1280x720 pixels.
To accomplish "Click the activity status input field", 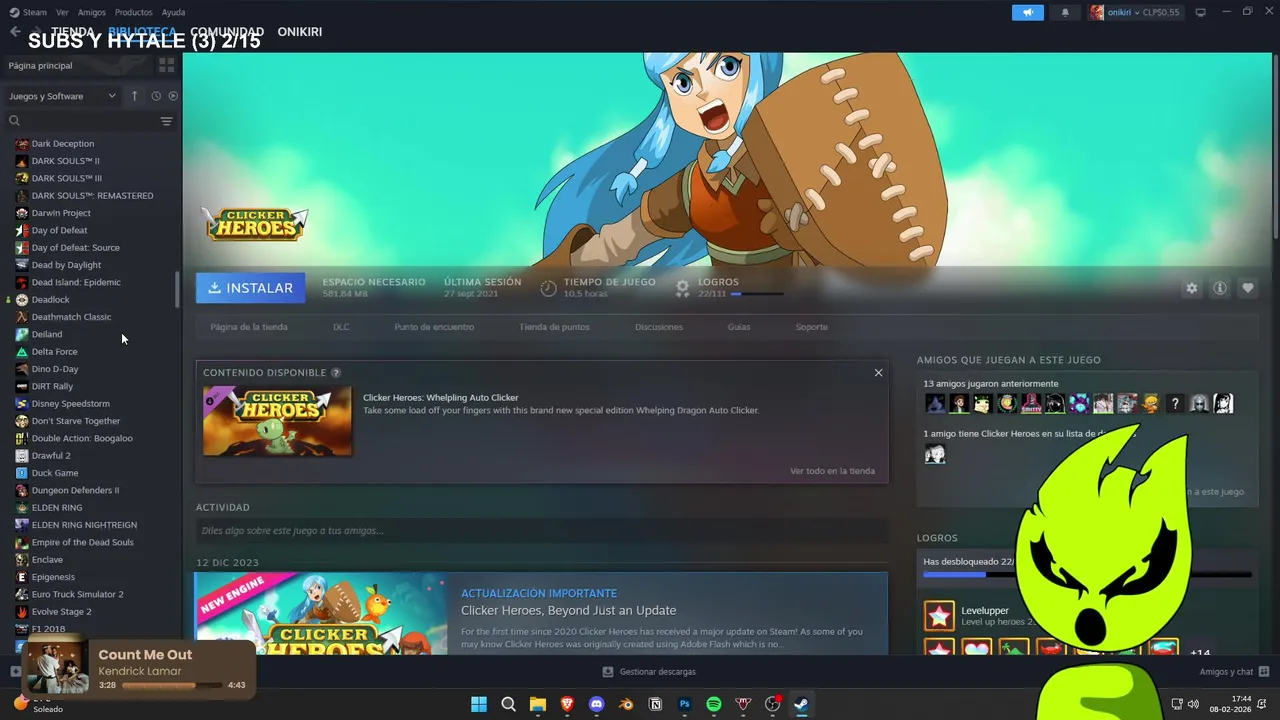I will 542,531.
